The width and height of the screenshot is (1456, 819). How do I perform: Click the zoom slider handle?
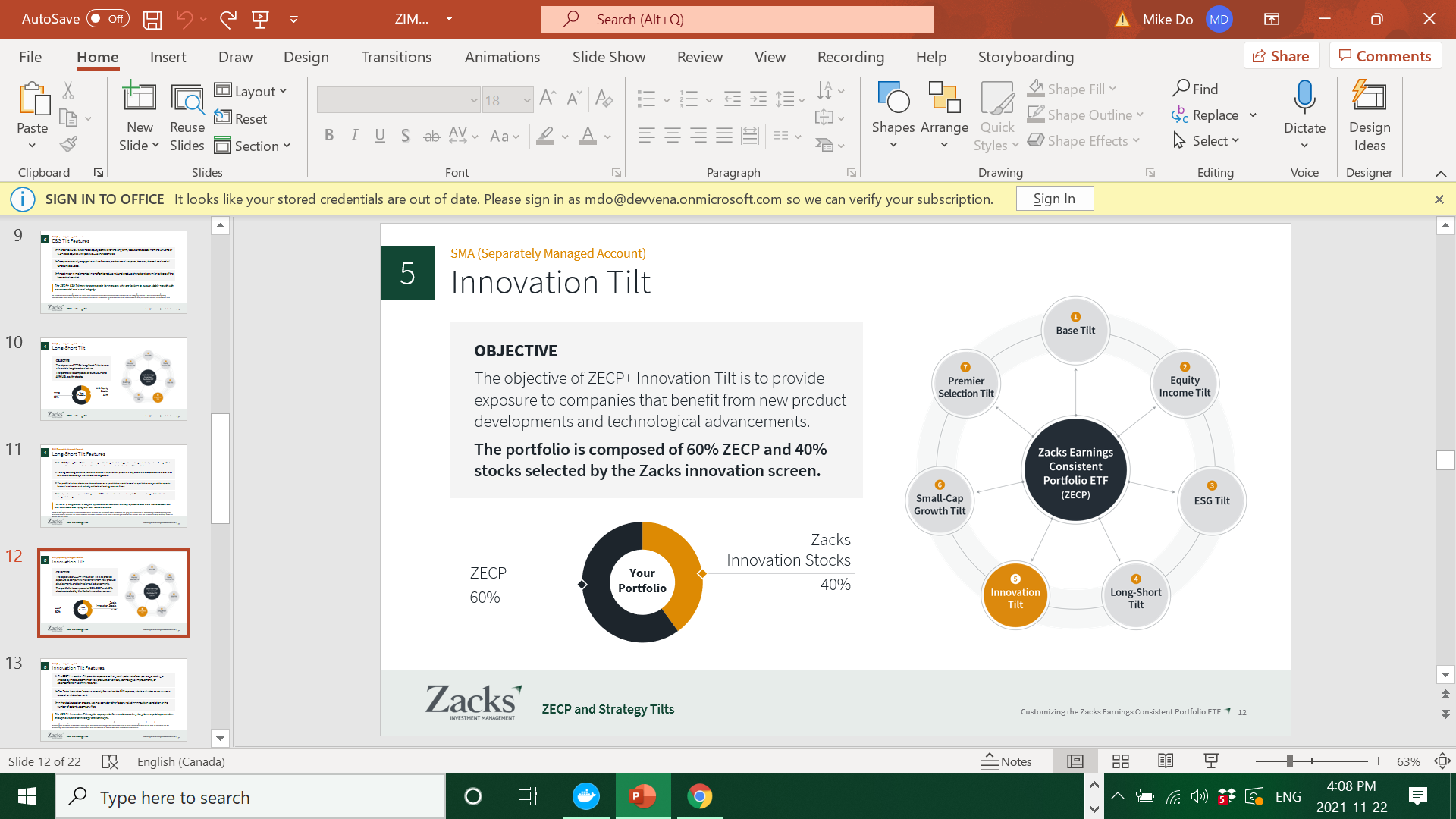point(1289,761)
